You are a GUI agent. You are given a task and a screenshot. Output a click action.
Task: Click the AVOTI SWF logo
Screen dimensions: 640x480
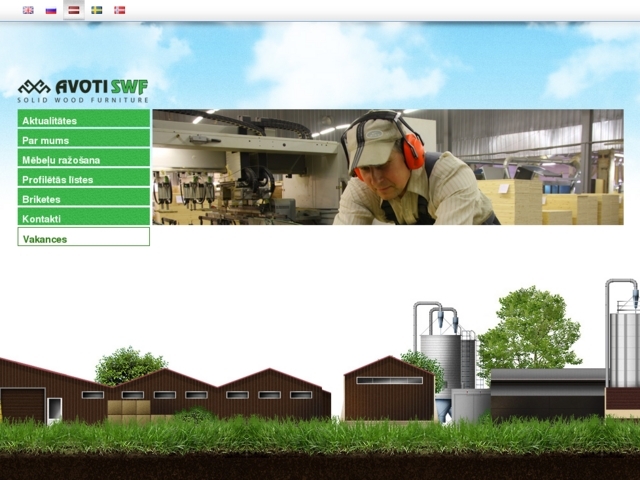pyautogui.click(x=83, y=86)
